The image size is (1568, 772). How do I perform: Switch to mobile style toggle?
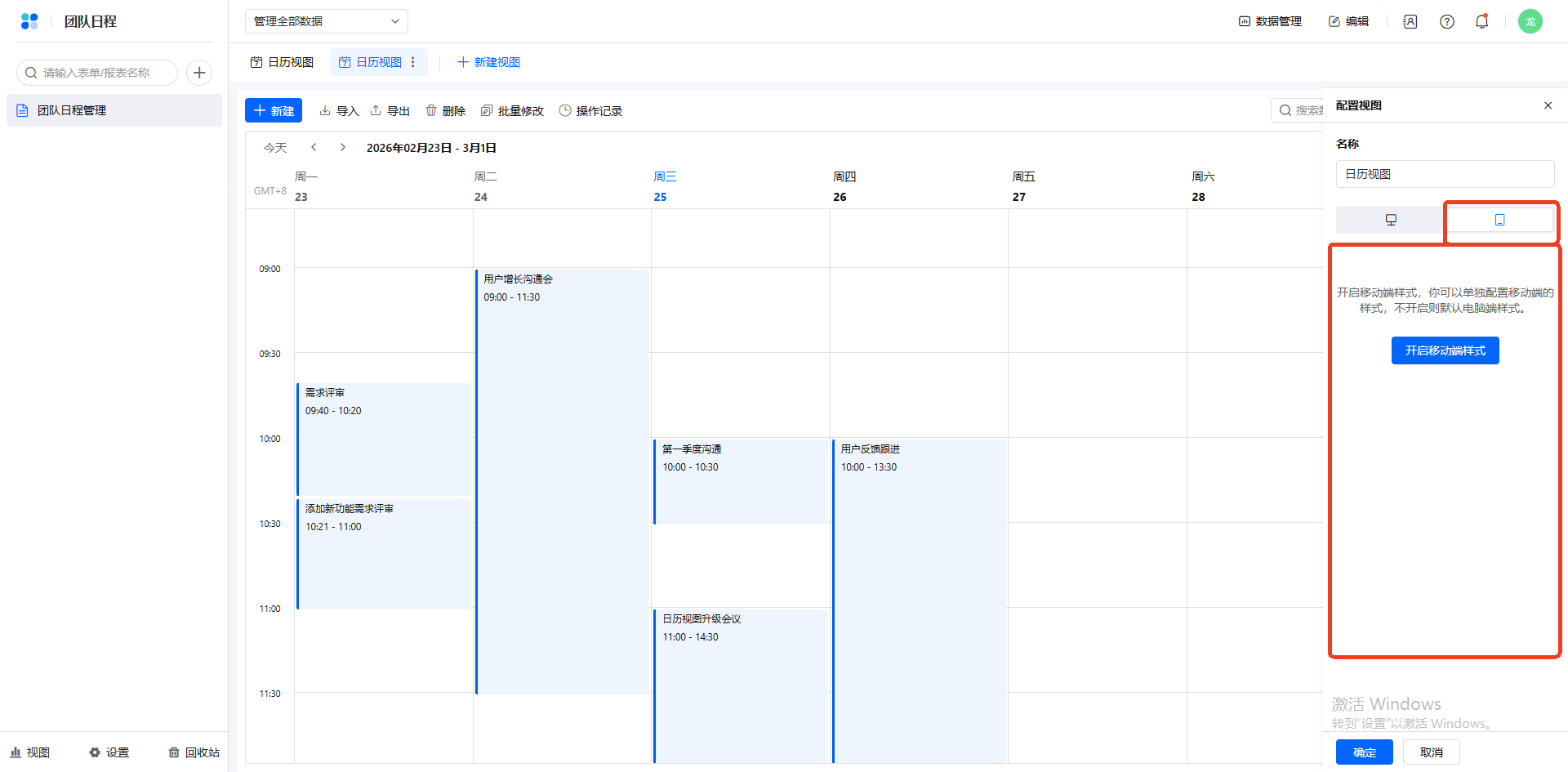tap(1499, 220)
